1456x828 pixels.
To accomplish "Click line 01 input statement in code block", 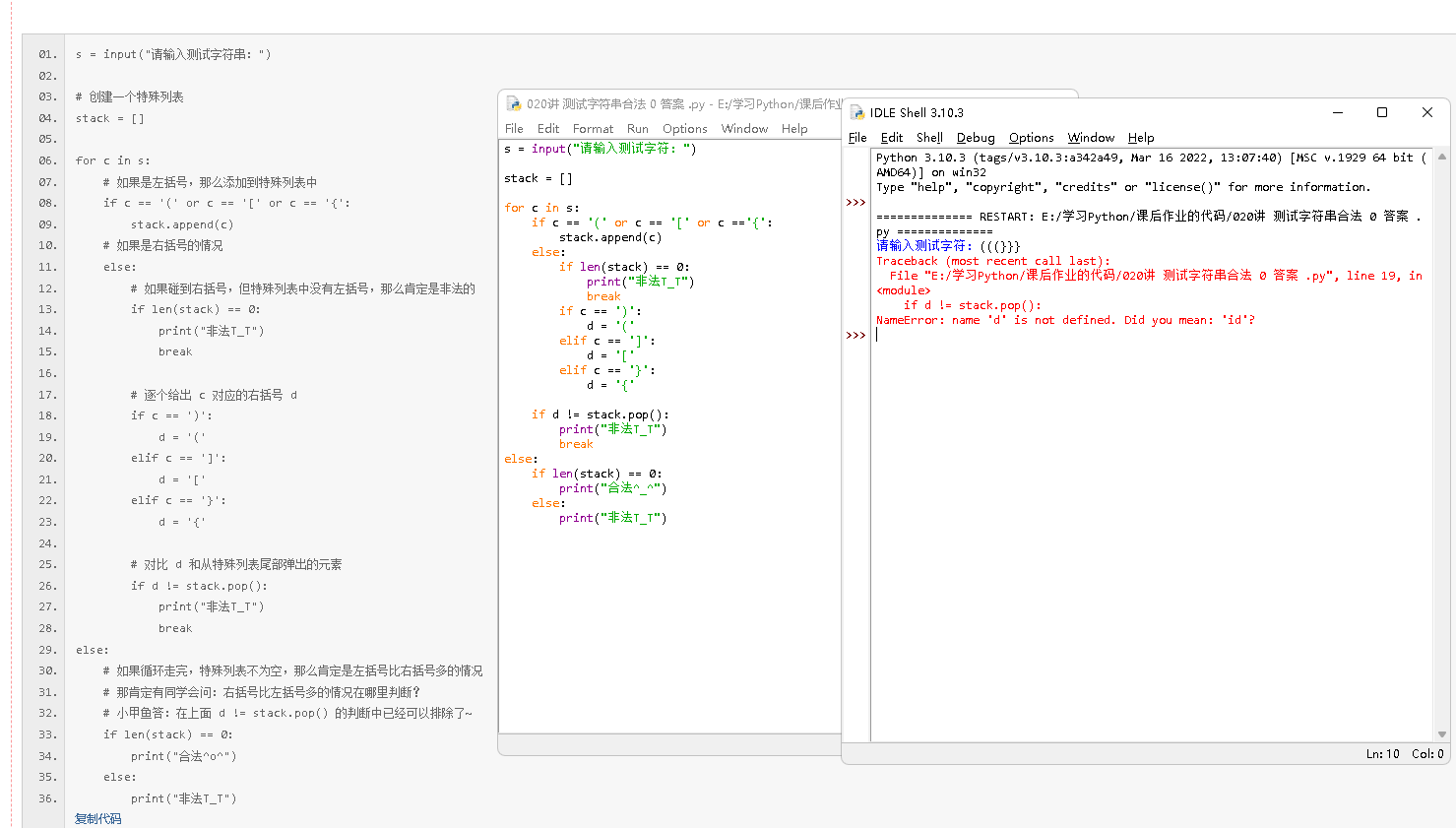I will tap(173, 54).
